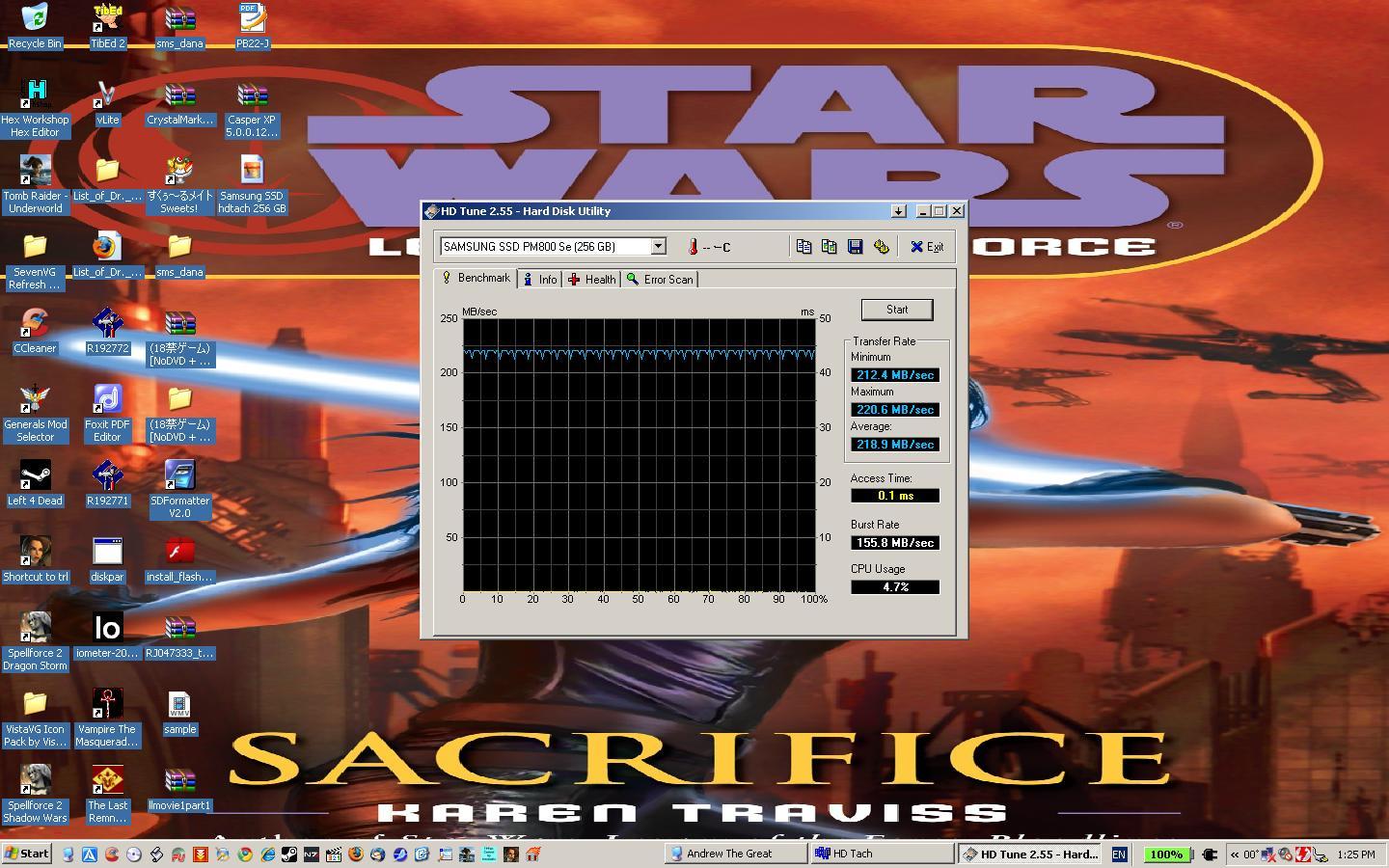Screen dimensions: 1389x868
Task: Open the Recycle Bin desktop icon
Action: (35, 26)
